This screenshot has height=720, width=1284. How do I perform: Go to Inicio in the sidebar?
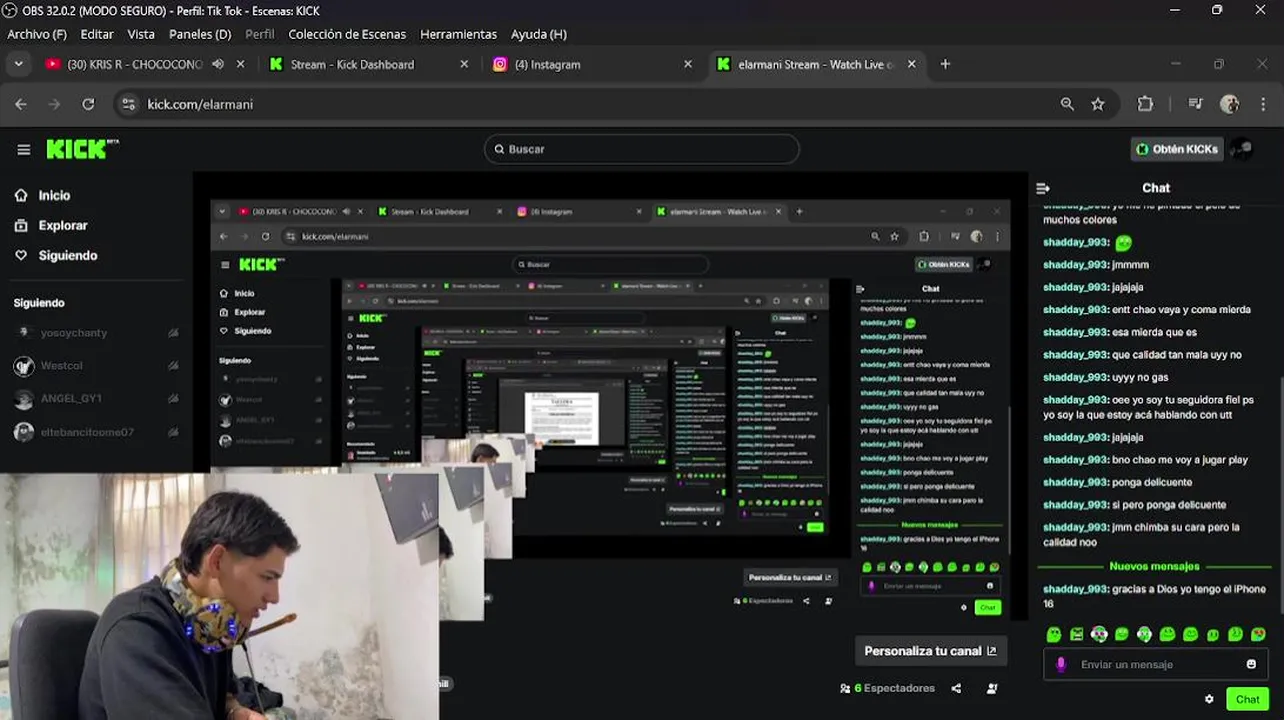42,196
